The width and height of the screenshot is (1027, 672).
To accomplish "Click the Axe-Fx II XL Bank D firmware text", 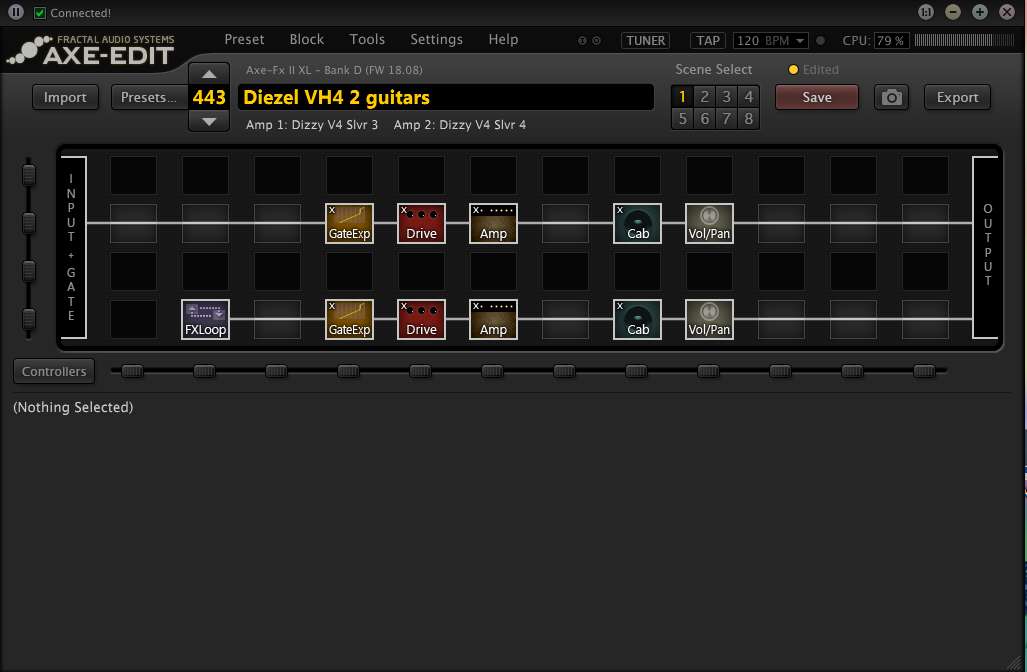I will [334, 69].
